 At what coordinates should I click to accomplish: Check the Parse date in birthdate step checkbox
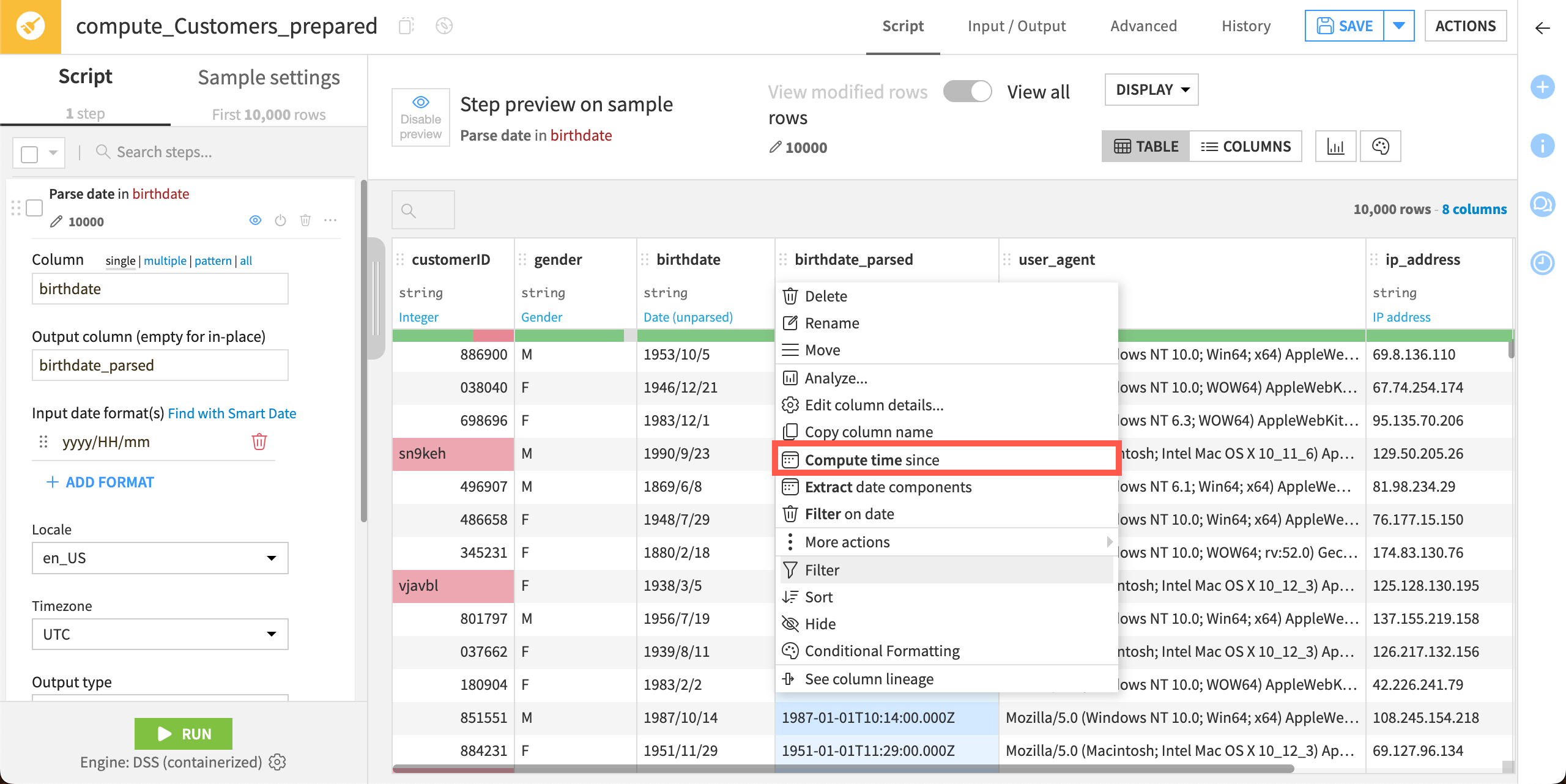[x=34, y=208]
